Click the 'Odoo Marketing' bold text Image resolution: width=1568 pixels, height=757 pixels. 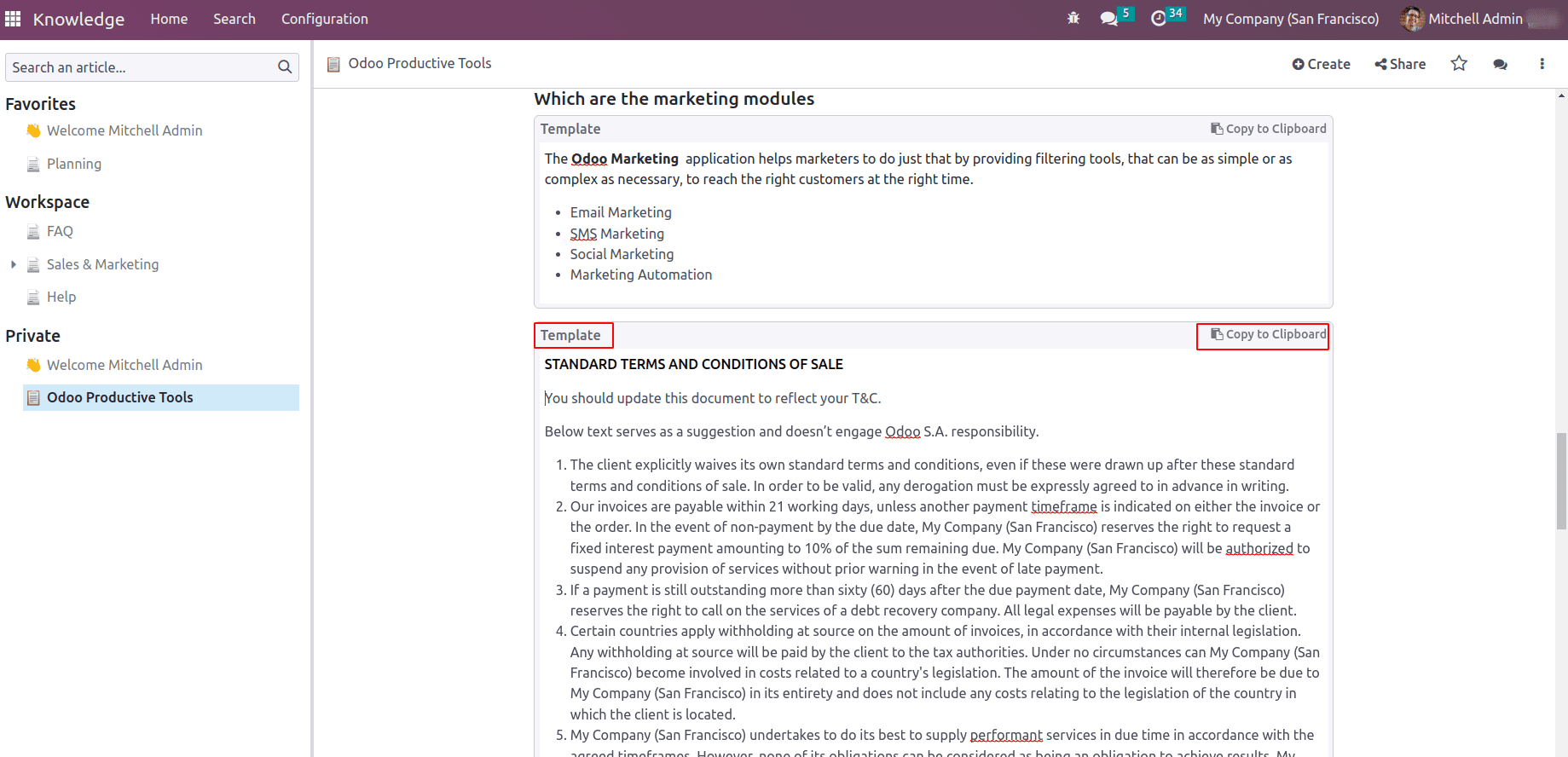625,159
